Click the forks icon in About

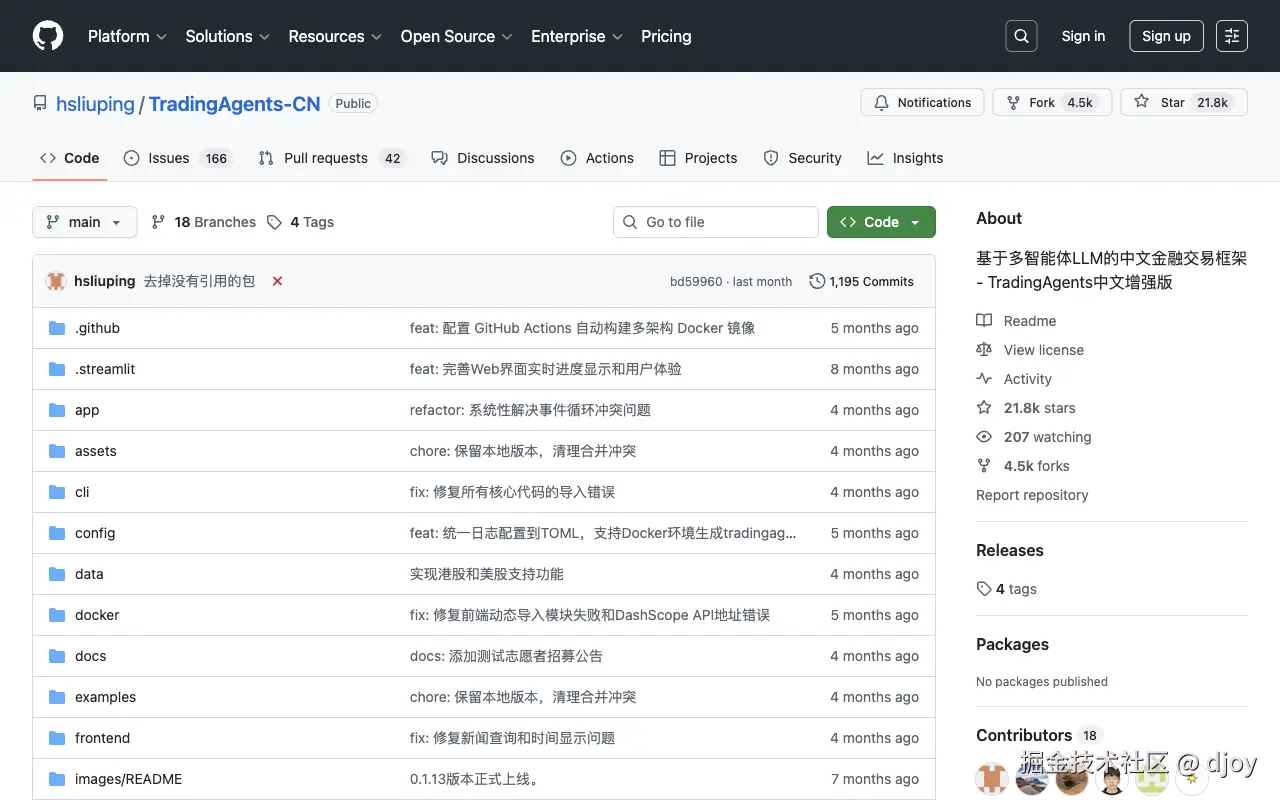984,466
